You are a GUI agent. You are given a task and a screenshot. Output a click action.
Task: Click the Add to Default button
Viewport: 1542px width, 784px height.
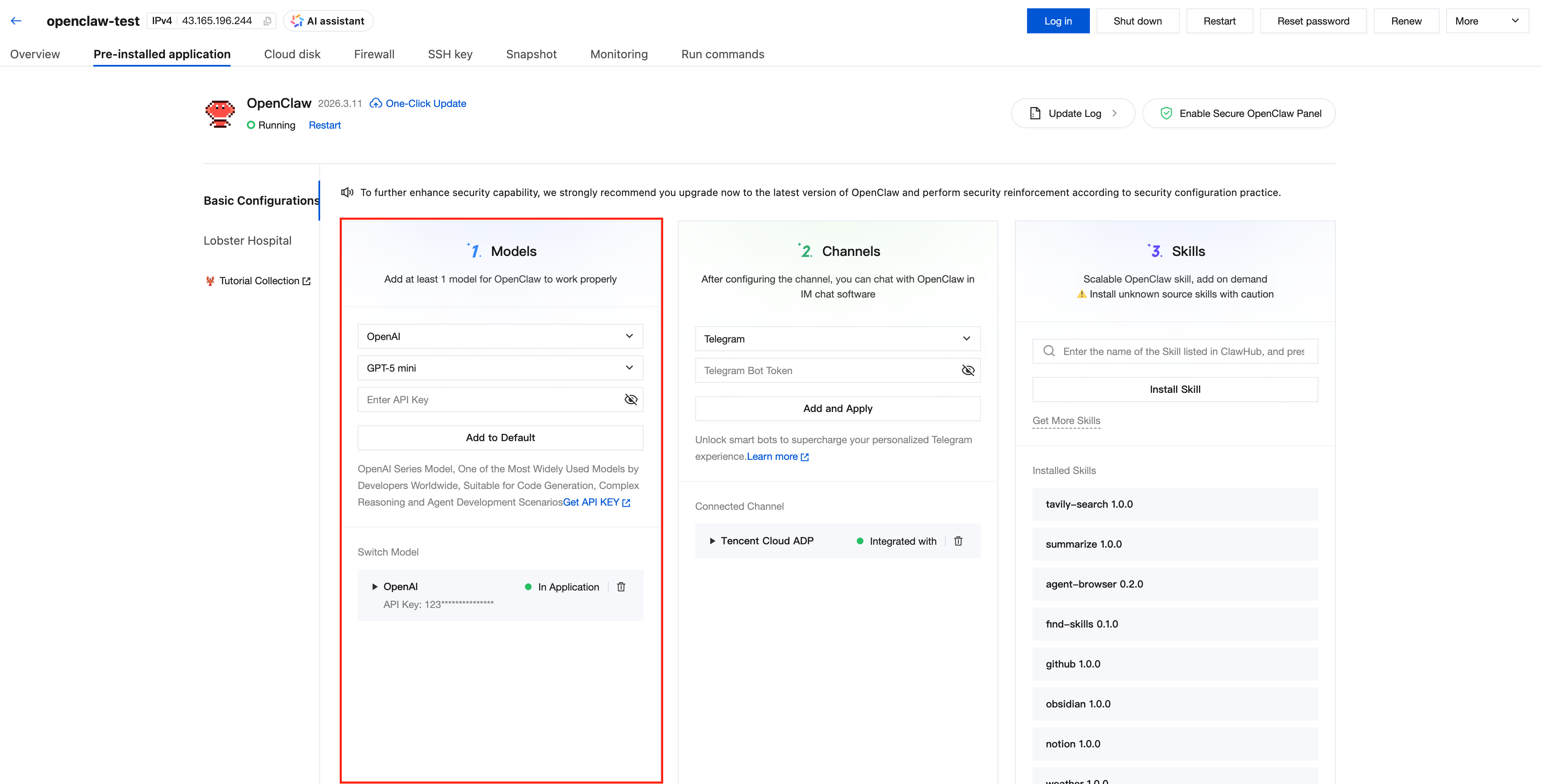[500, 437]
